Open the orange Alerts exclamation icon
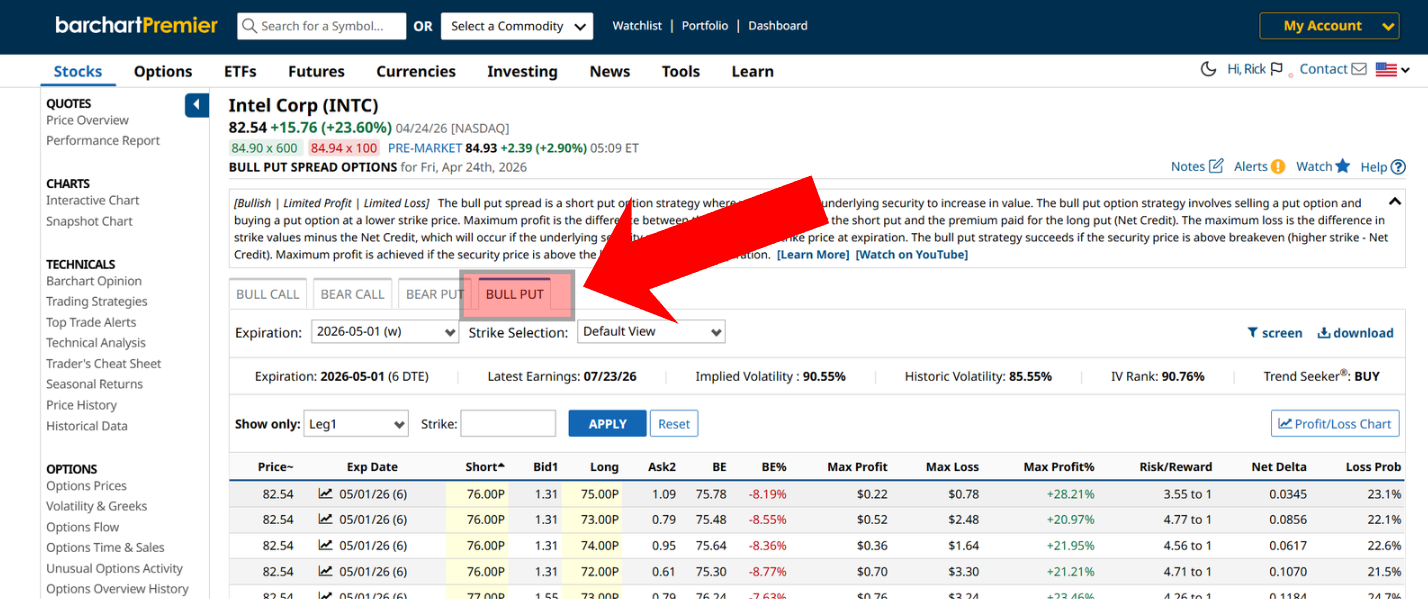The height and width of the screenshot is (610, 1428). pyautogui.click(x=1277, y=167)
